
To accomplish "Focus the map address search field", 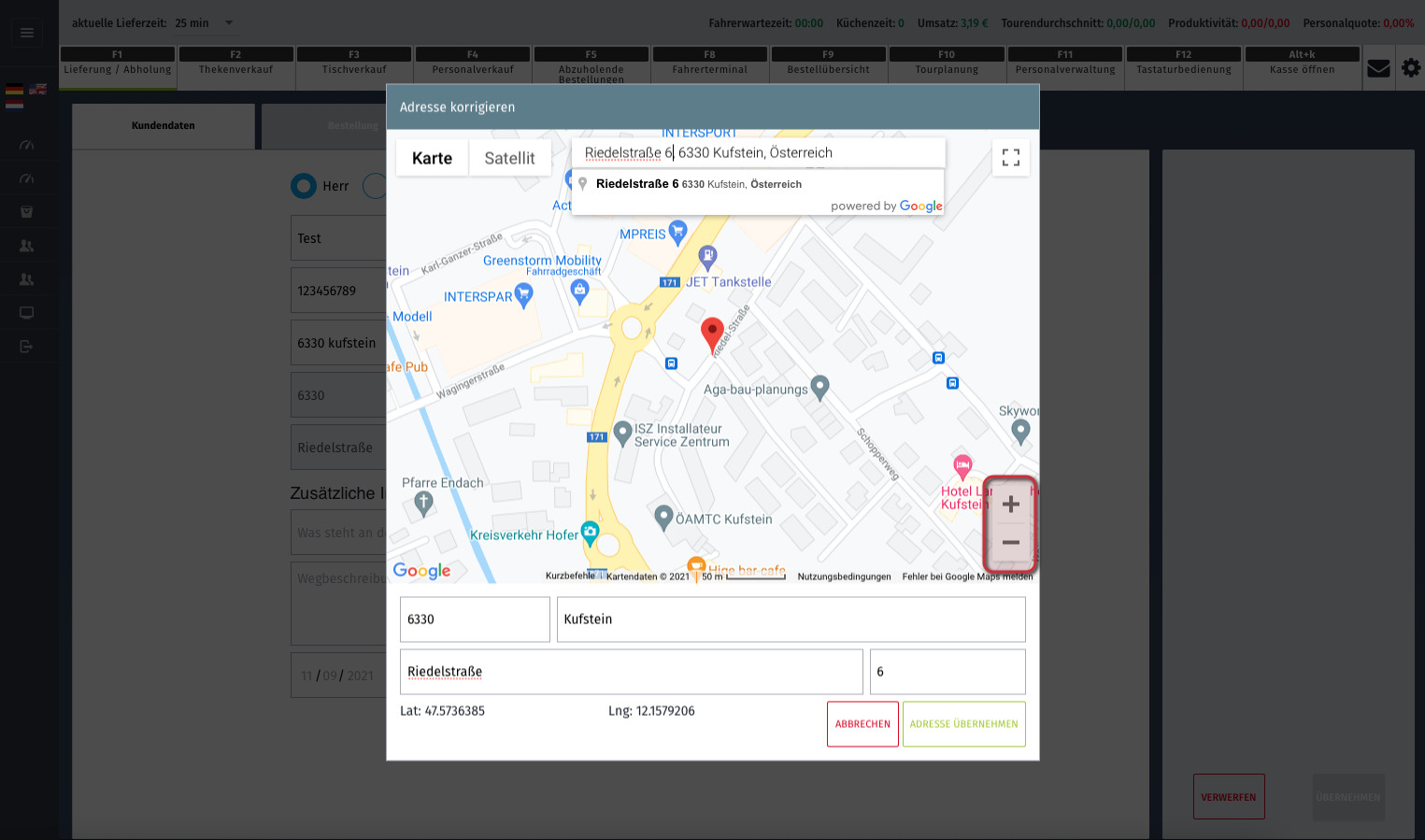I will pyautogui.click(x=758, y=153).
